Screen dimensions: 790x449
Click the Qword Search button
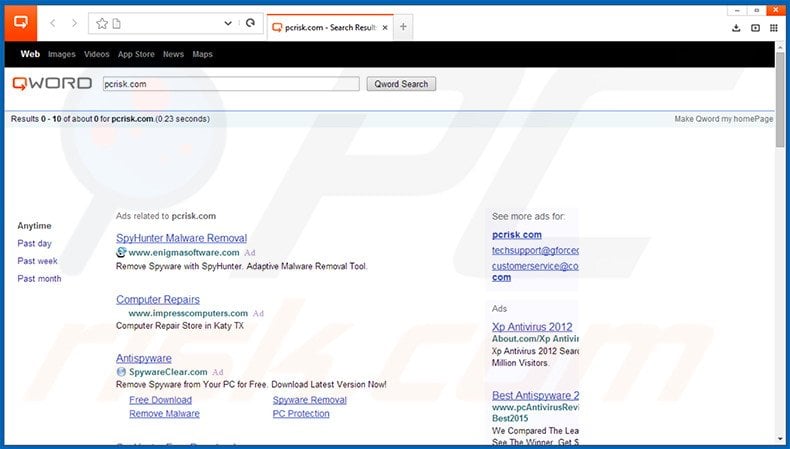(x=401, y=84)
